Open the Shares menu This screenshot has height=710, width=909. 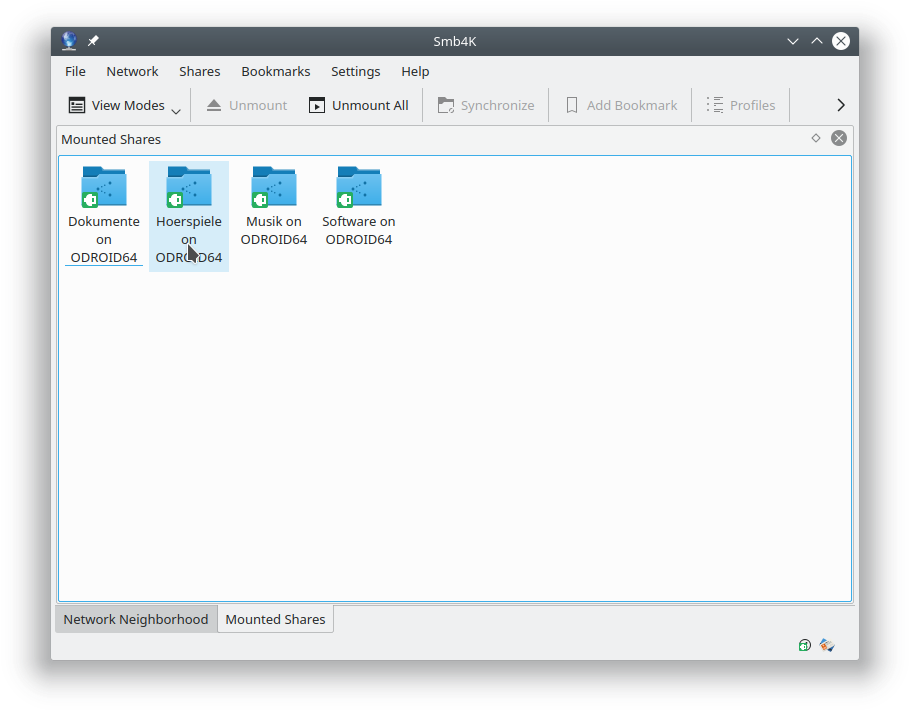point(199,71)
